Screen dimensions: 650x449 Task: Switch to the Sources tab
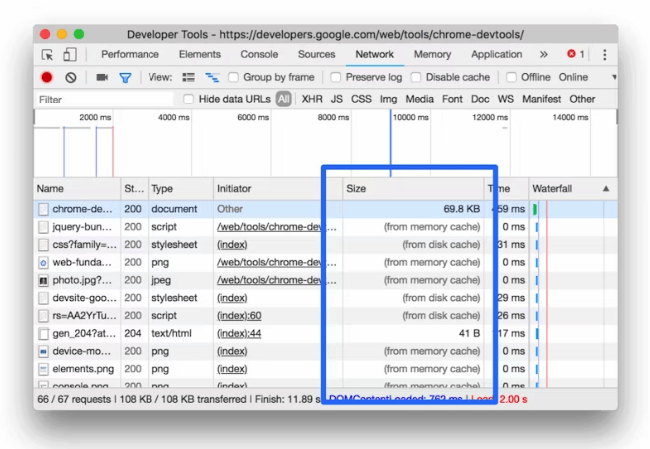coord(316,54)
